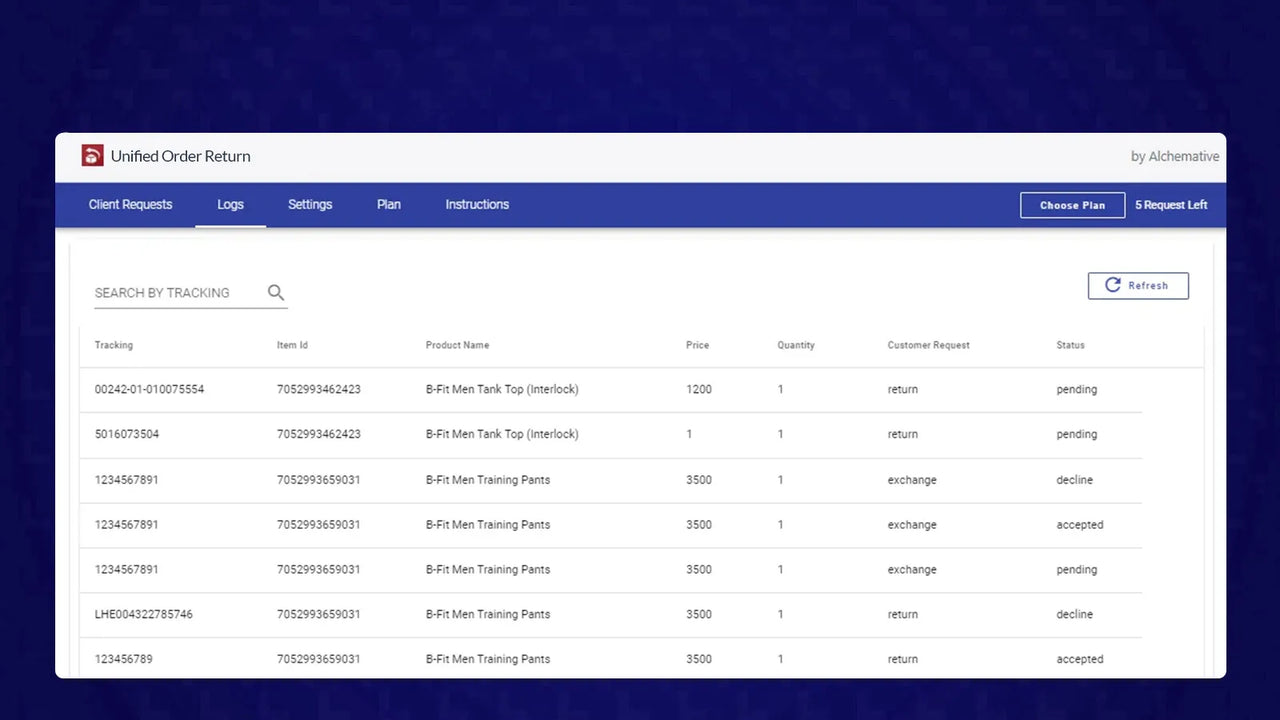Click the 5 Request Left label
Screen dimensions: 1280x720
[1171, 205]
